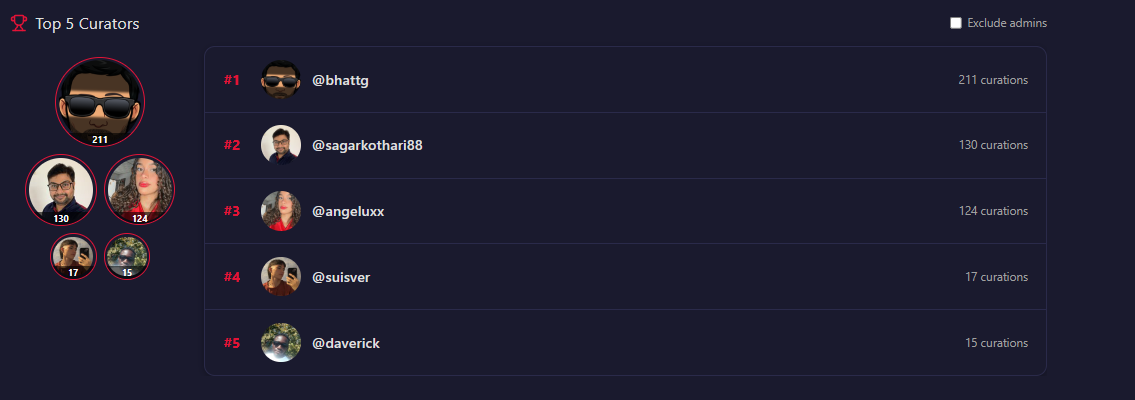Click the Exclude admins label text
1135x400 pixels.
(x=1007, y=23)
